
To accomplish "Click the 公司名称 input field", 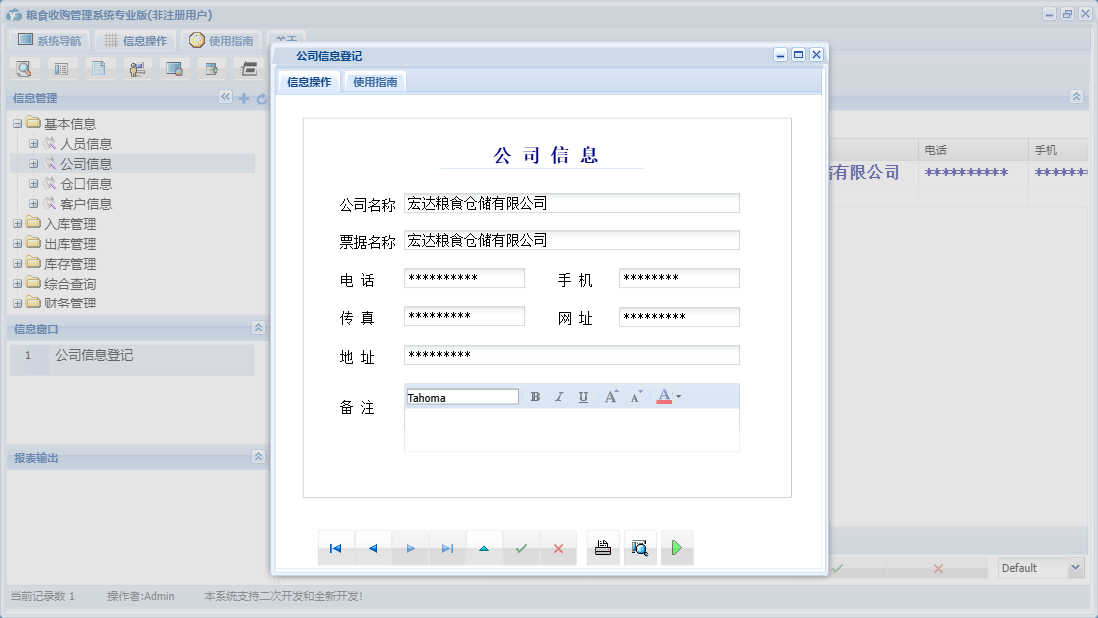I will tap(571, 203).
